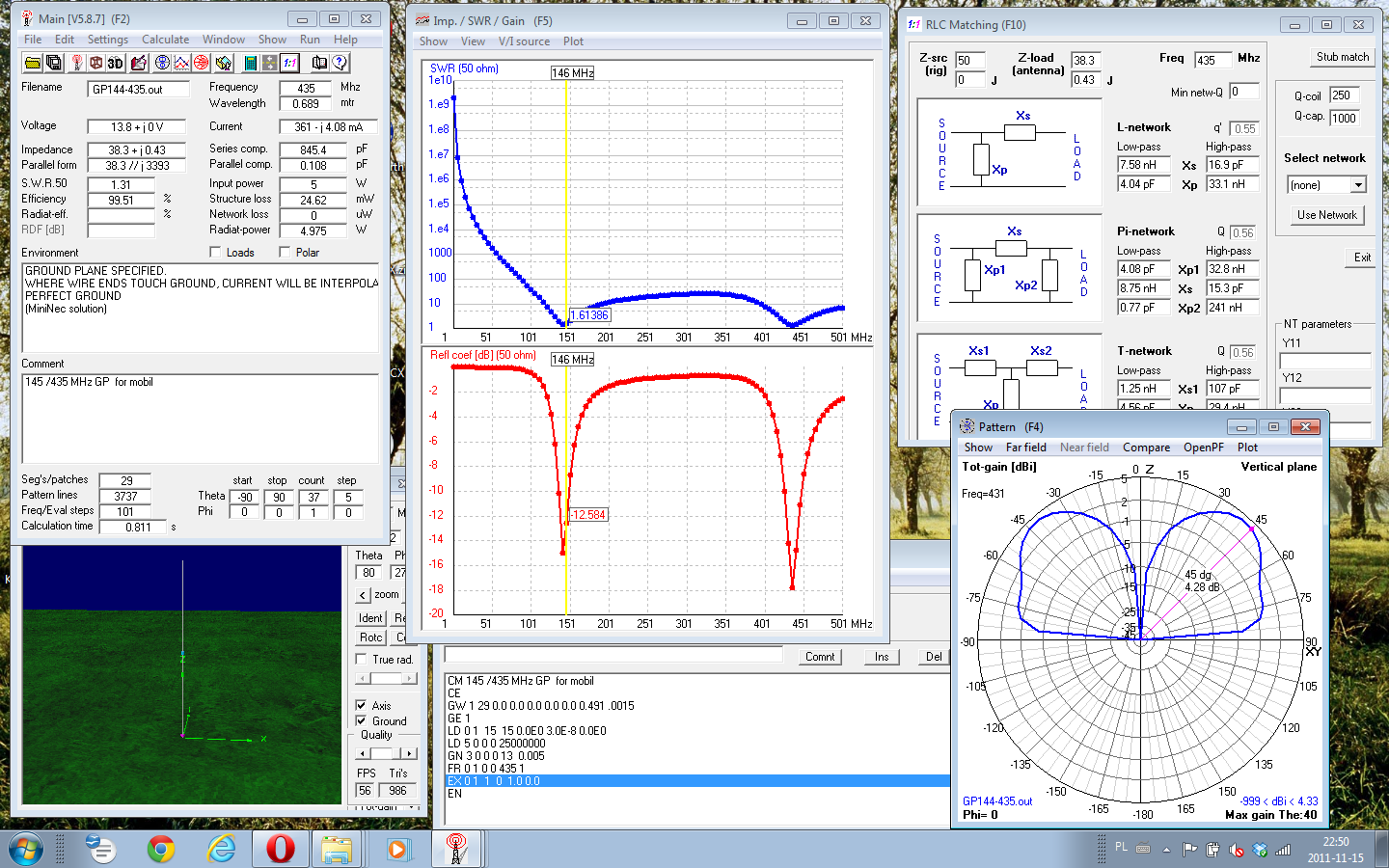Screen dimensions: 1389x868
Task: Toggle the Polar checkbox
Action: [285, 253]
